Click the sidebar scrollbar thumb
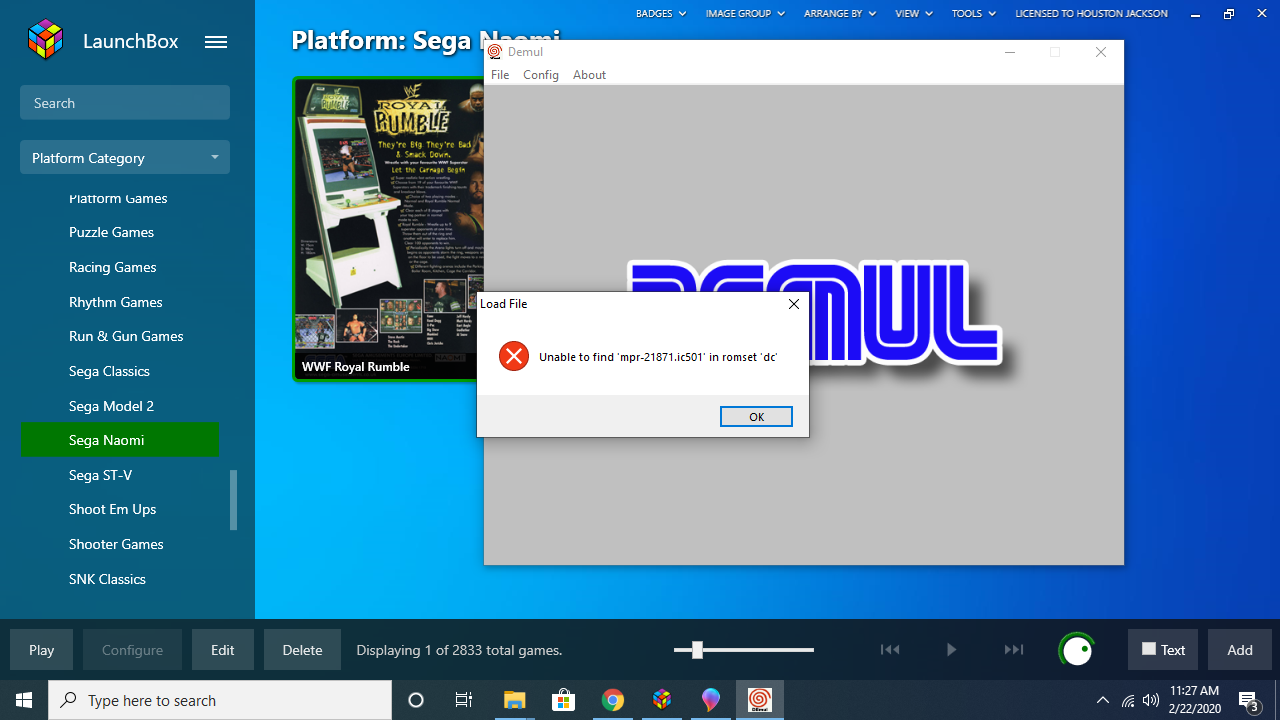This screenshot has height=720, width=1280. (x=234, y=500)
